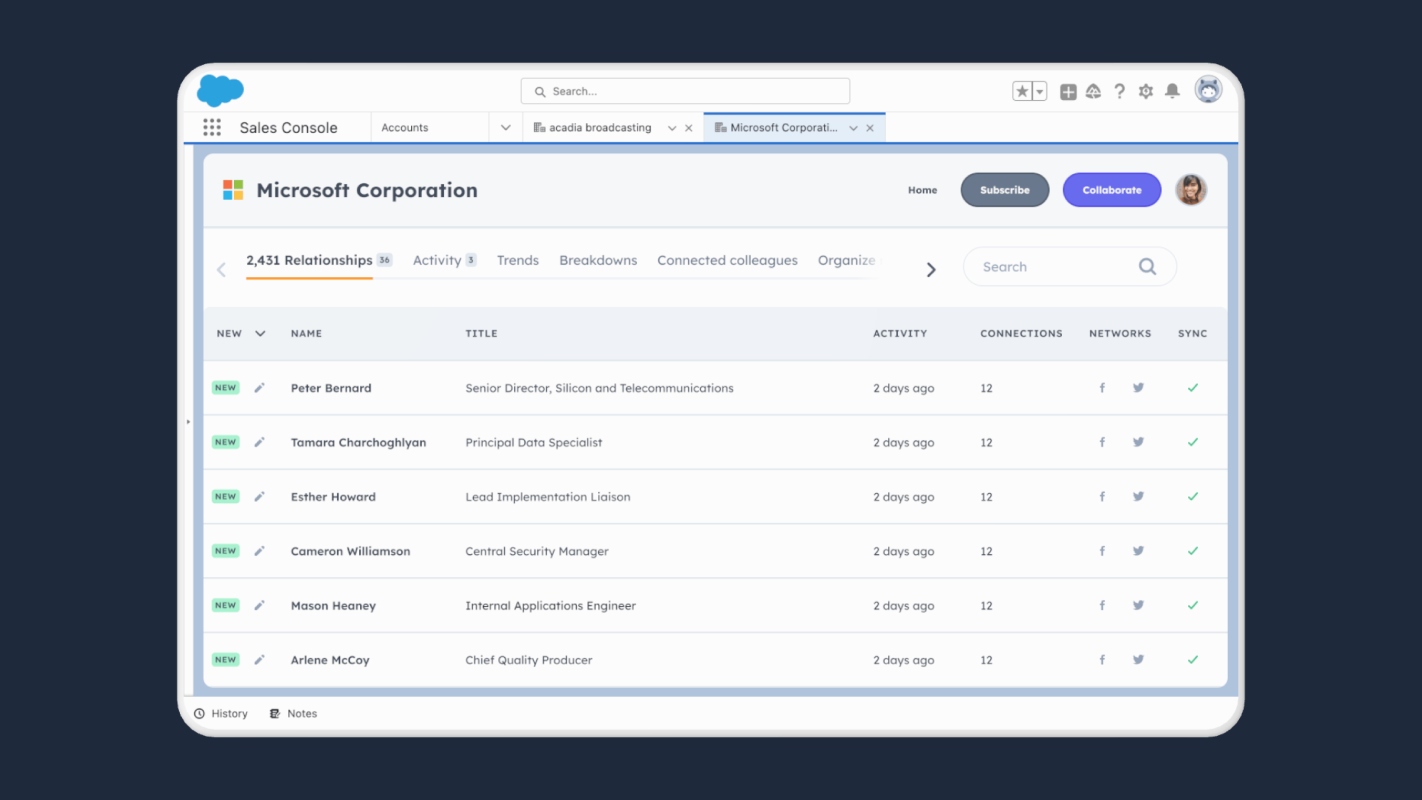1422x800 pixels.
Task: Edit the Mason Heaney row pencil icon
Action: click(x=259, y=605)
